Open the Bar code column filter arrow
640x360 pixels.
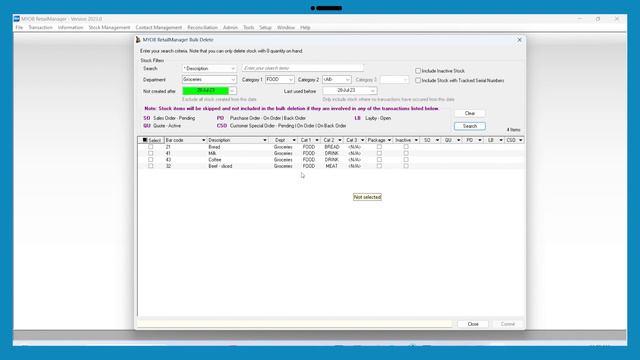coord(203,140)
